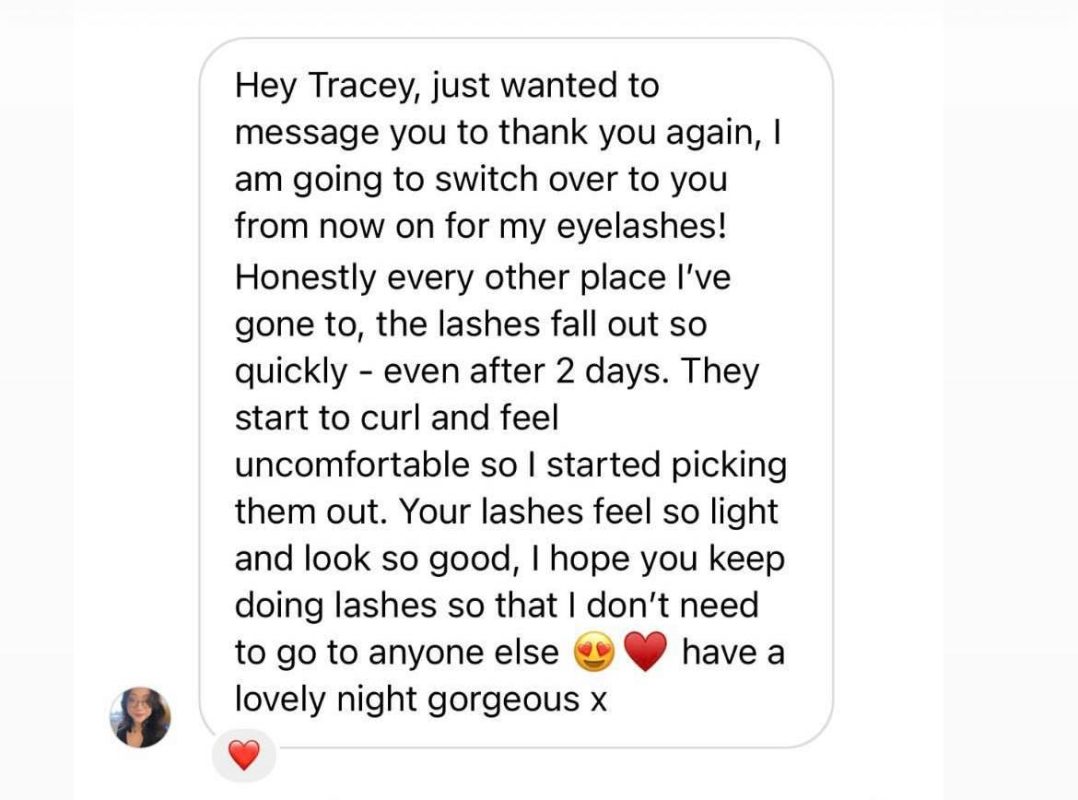Click the red heart reaction below the message
The width and height of the screenshot is (1078, 800).
coord(244,755)
